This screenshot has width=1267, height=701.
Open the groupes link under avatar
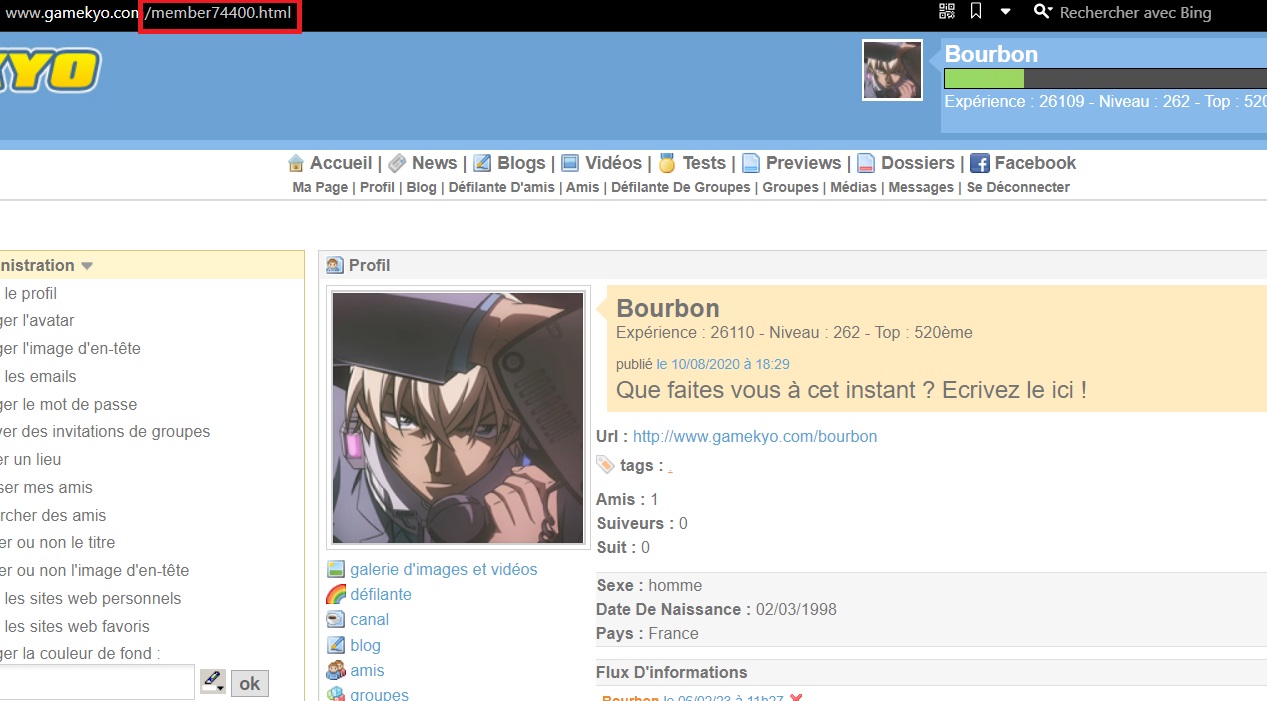tap(379, 694)
